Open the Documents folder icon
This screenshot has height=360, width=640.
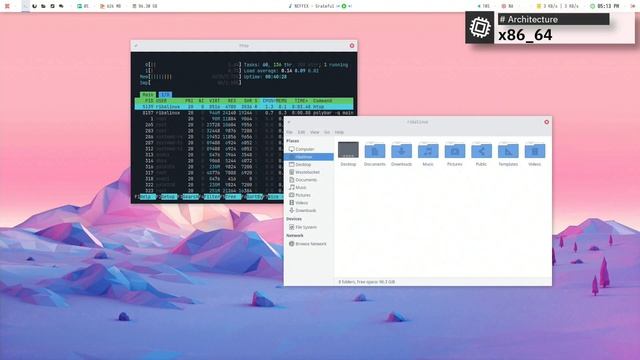pos(375,150)
